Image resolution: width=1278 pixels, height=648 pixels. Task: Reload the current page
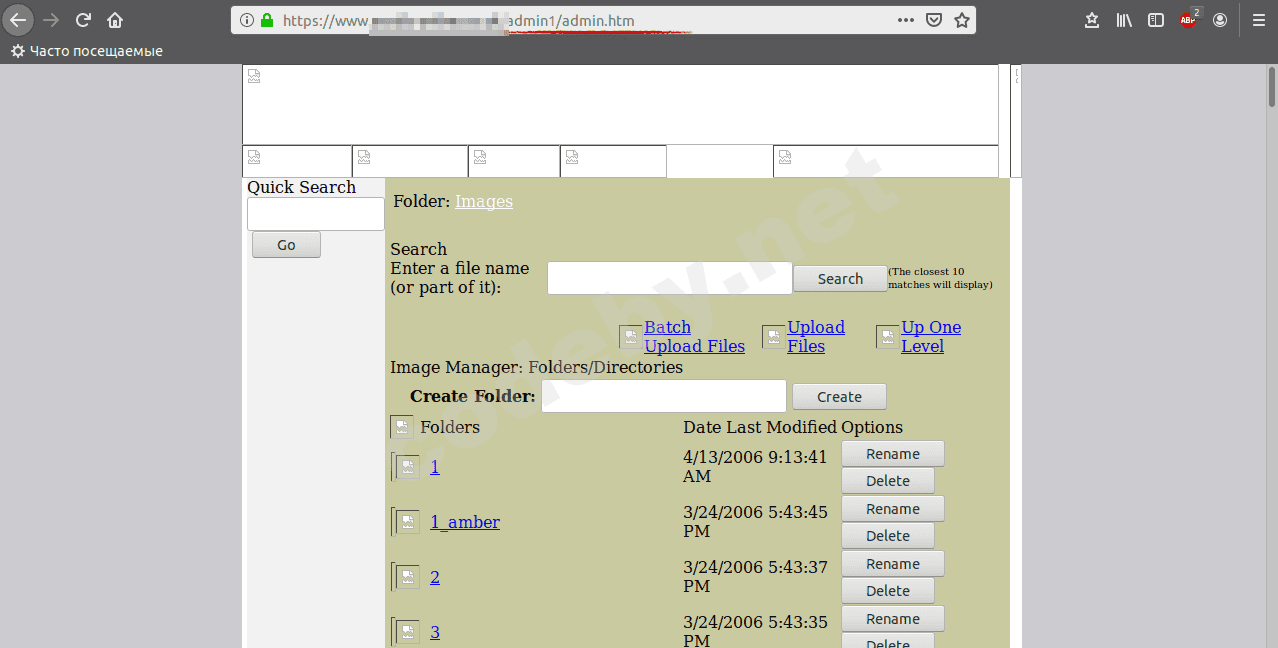(x=84, y=20)
